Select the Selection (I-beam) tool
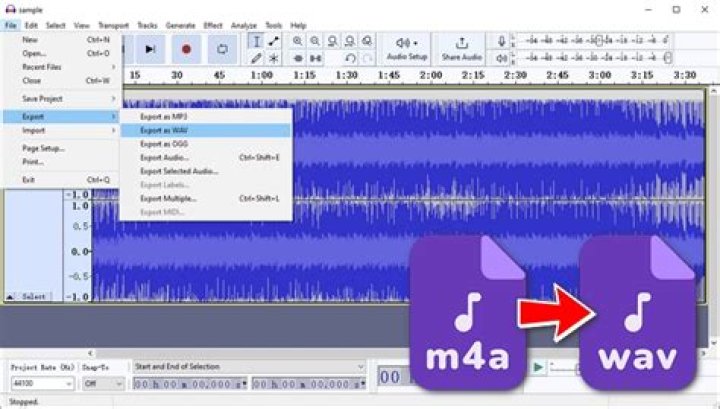Screen dimensions: 720x409 256,41
